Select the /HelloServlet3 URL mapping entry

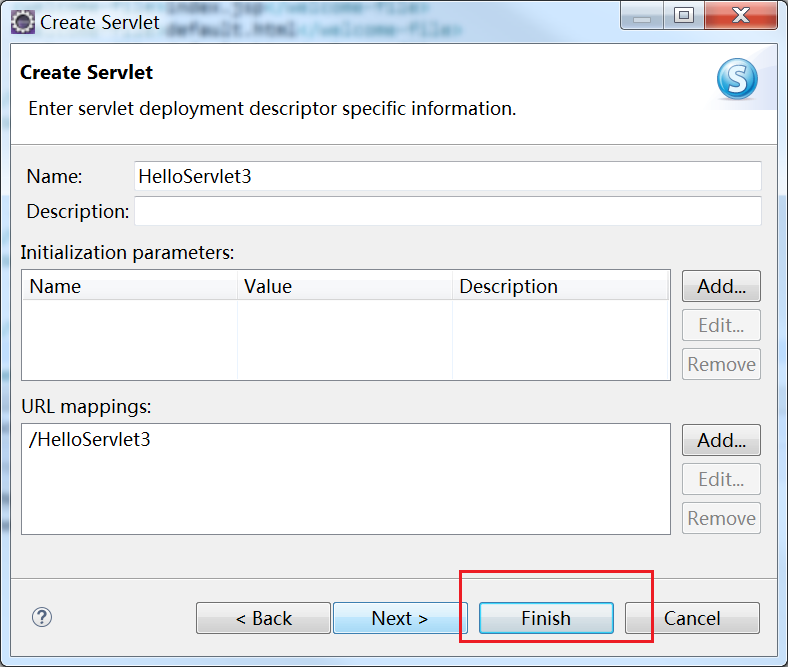(89, 439)
